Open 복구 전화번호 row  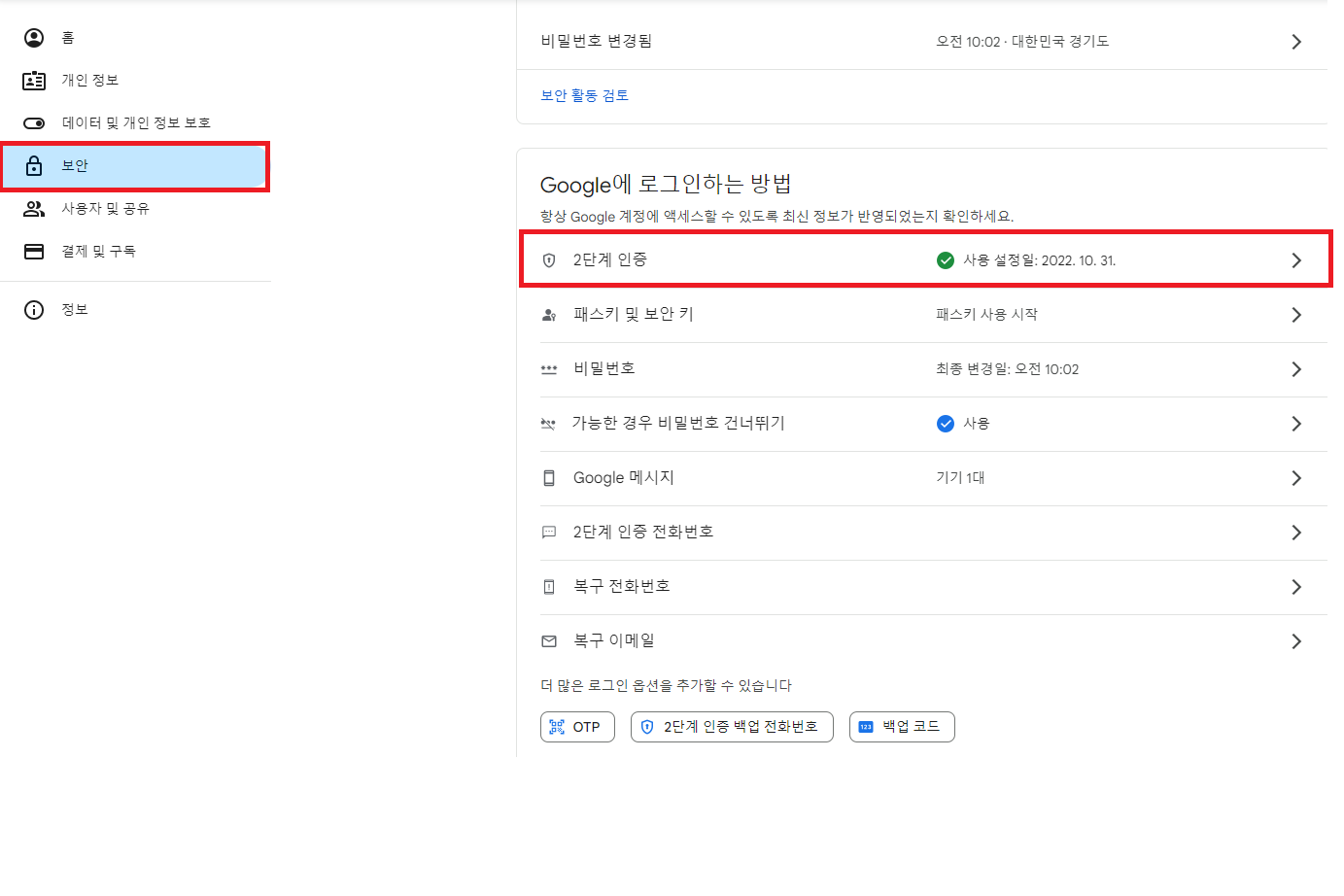933,587
